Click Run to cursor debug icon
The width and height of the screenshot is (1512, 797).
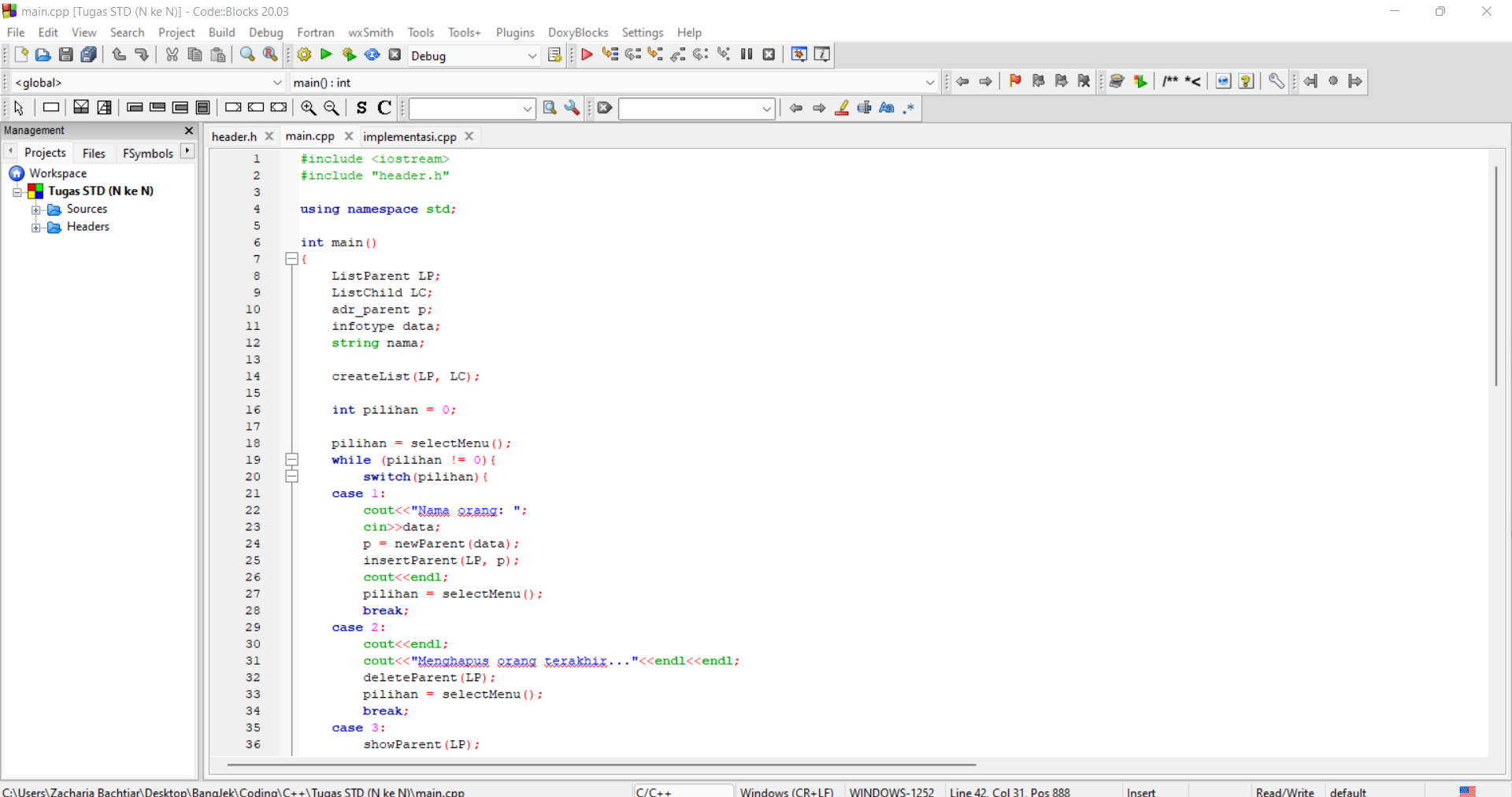pyautogui.click(x=610, y=55)
